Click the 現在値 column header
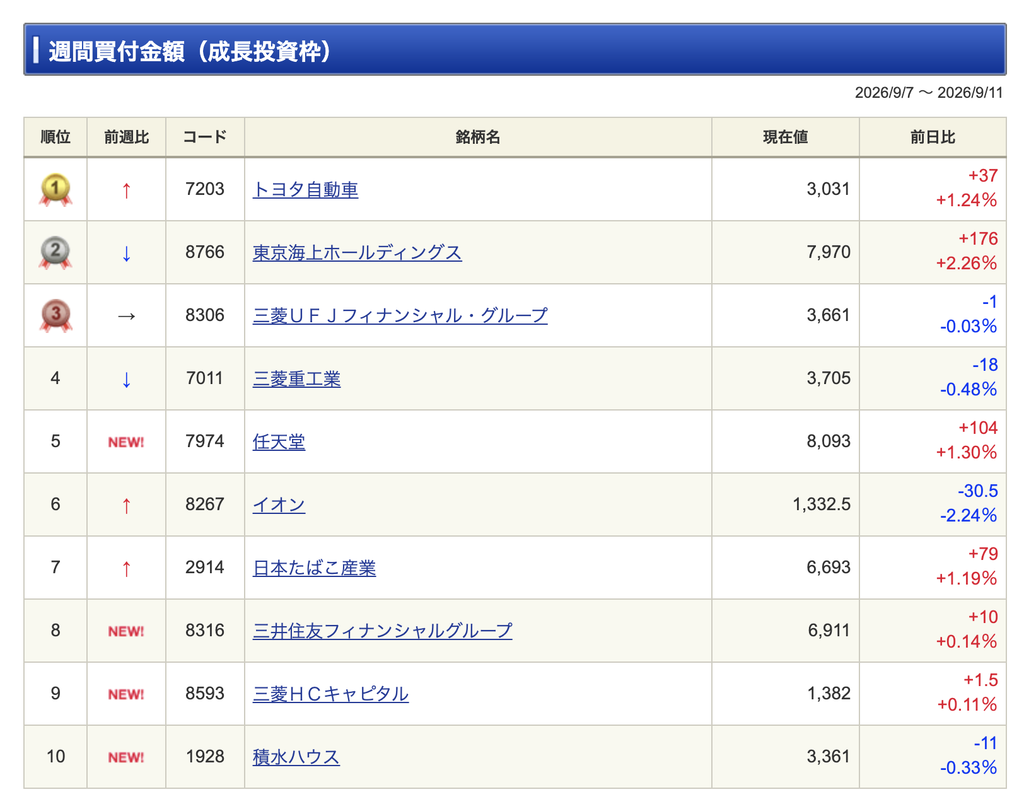This screenshot has height=811, width=1024. pos(786,137)
